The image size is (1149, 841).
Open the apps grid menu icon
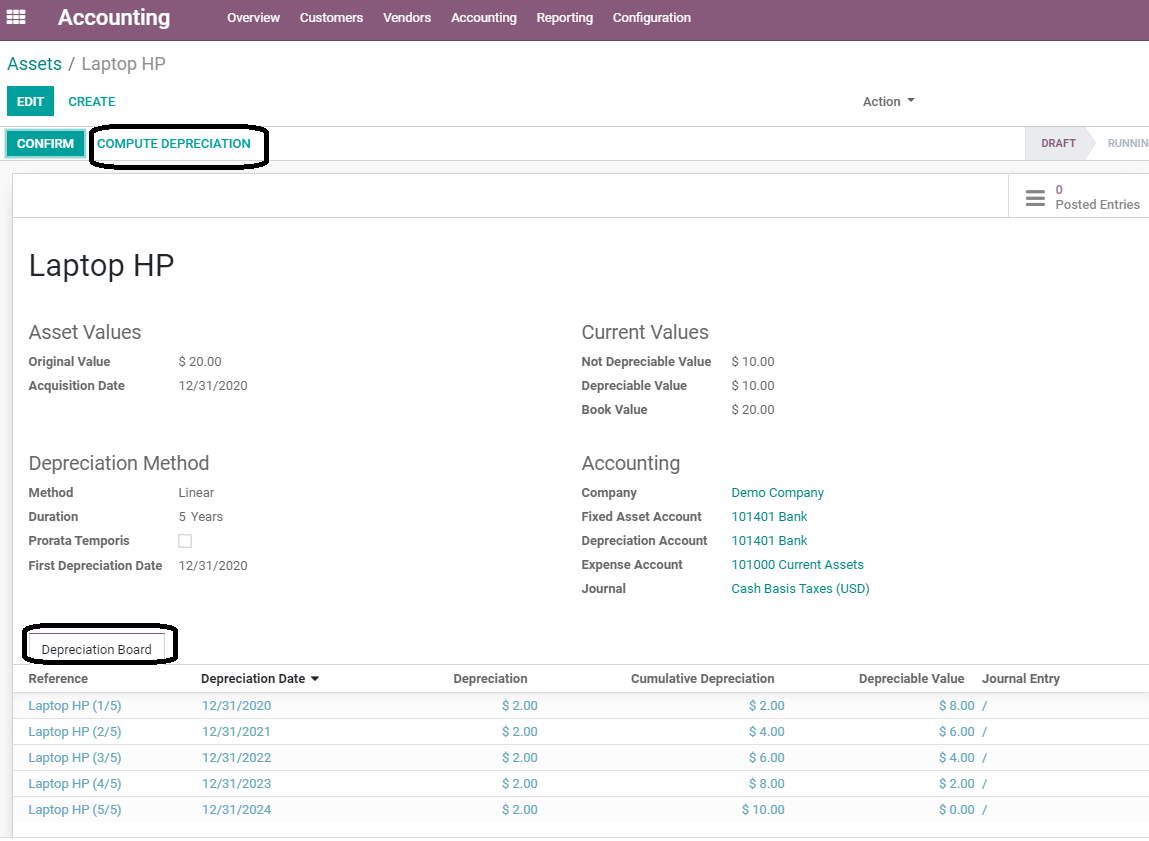(x=16, y=17)
